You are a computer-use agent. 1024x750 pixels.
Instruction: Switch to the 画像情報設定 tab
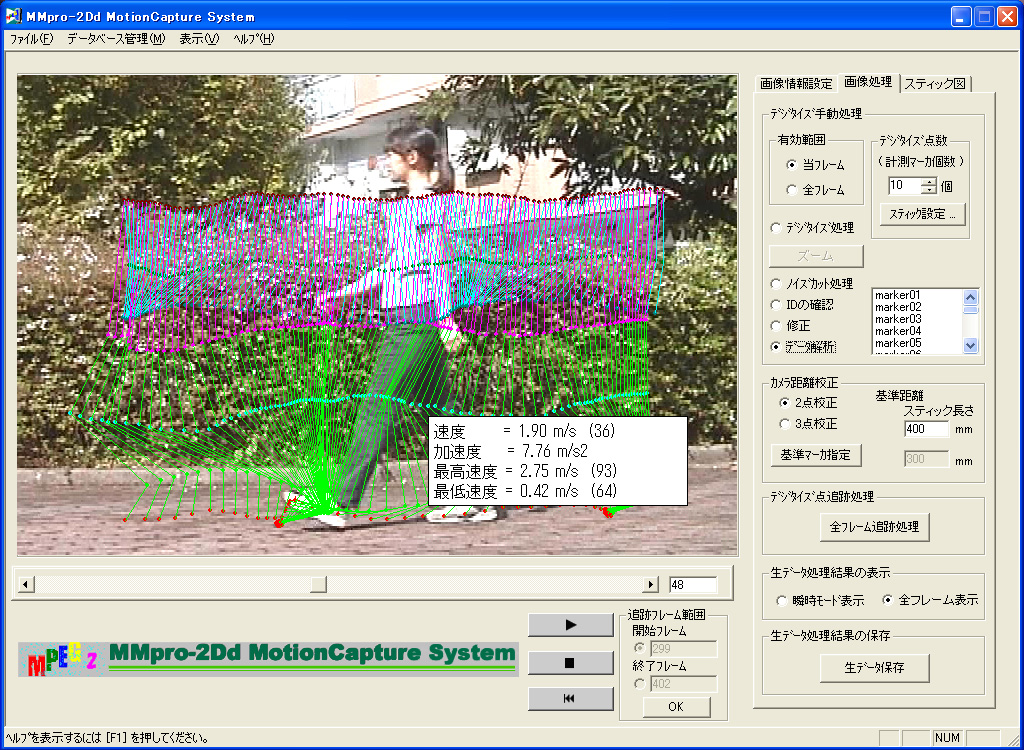796,84
